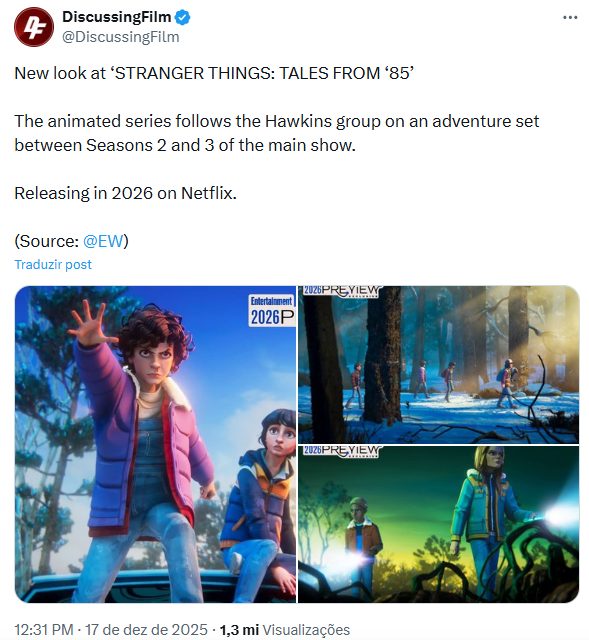Open the 1,3 mi Visualizações view count
Viewport: 589px width, 640px height.
[x=285, y=629]
